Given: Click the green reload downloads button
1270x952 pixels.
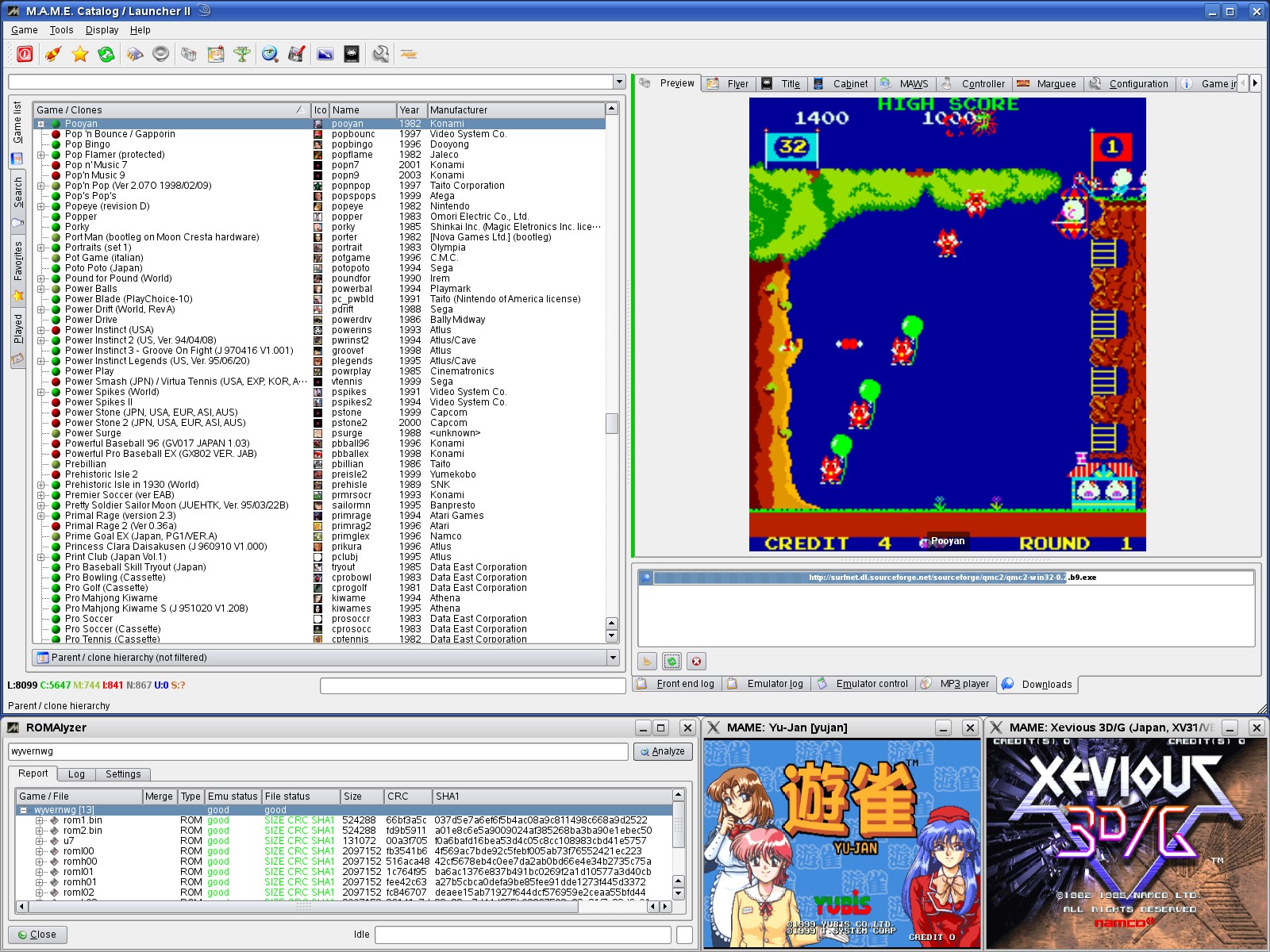Looking at the screenshot, I should click(x=672, y=661).
